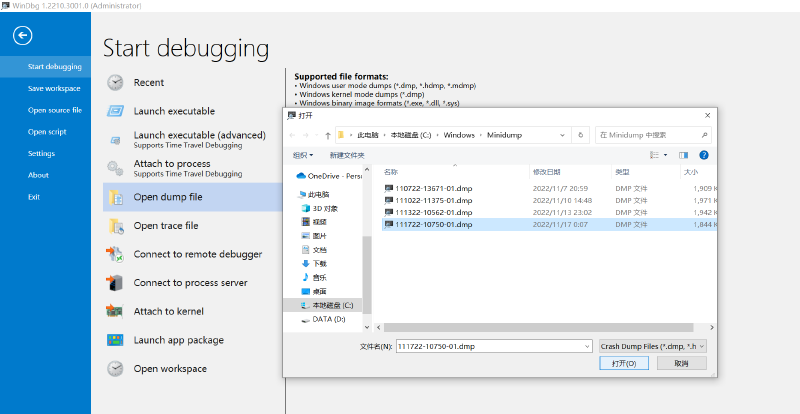Click the Attach to process gears icon

tap(115, 168)
